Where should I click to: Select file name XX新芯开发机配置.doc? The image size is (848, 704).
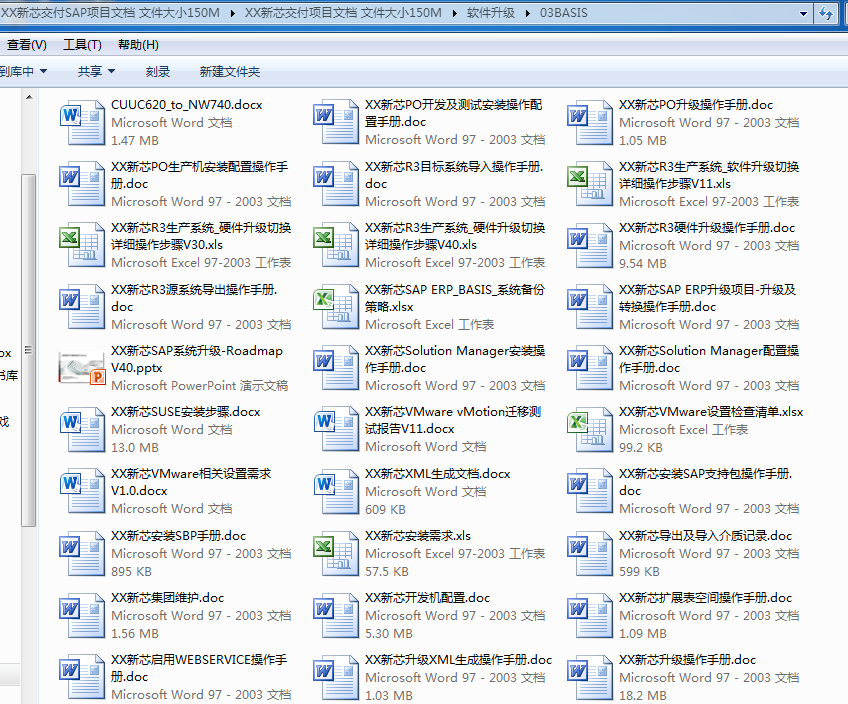(427, 598)
